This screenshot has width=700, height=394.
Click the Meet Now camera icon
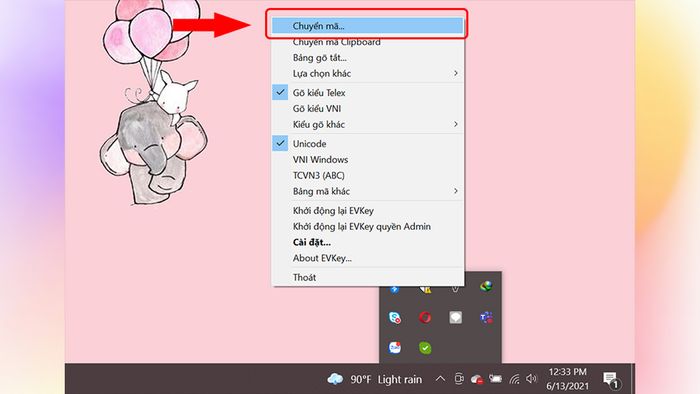pyautogui.click(x=459, y=379)
